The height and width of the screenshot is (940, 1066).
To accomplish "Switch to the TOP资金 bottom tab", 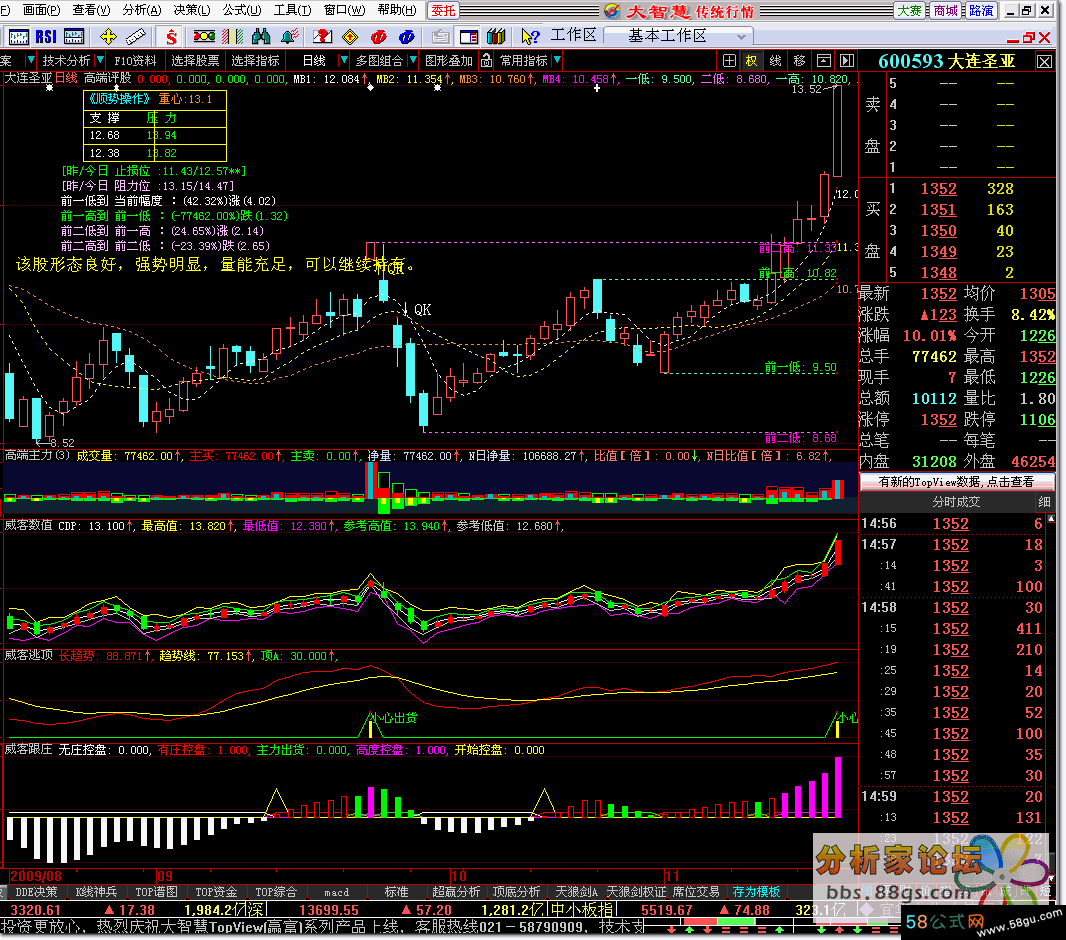I will tap(216, 892).
